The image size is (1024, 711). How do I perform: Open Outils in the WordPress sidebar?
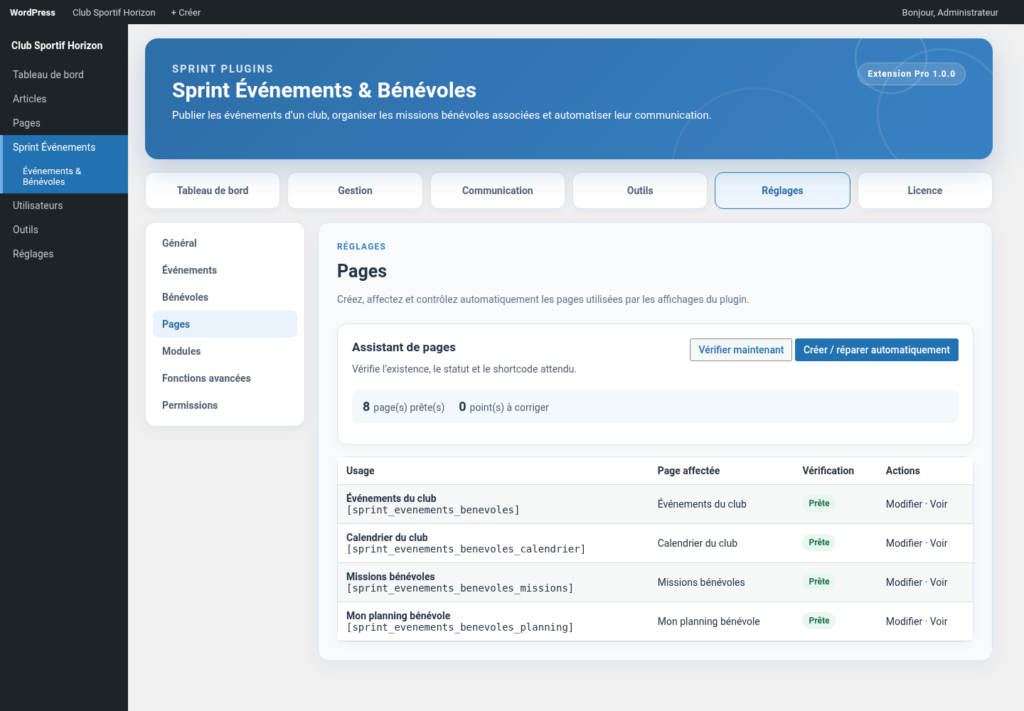(64, 229)
